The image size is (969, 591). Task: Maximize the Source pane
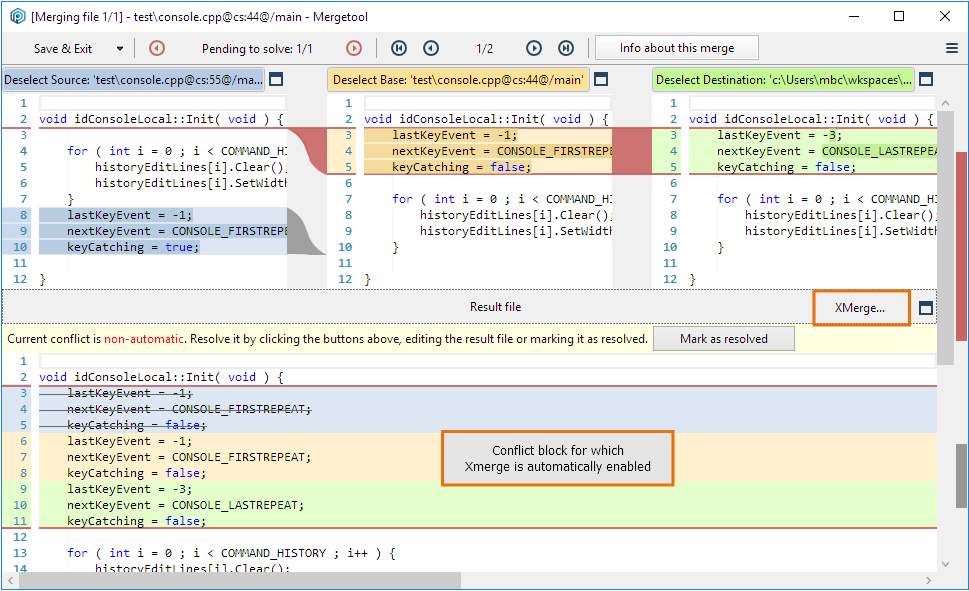pyautogui.click(x=276, y=80)
